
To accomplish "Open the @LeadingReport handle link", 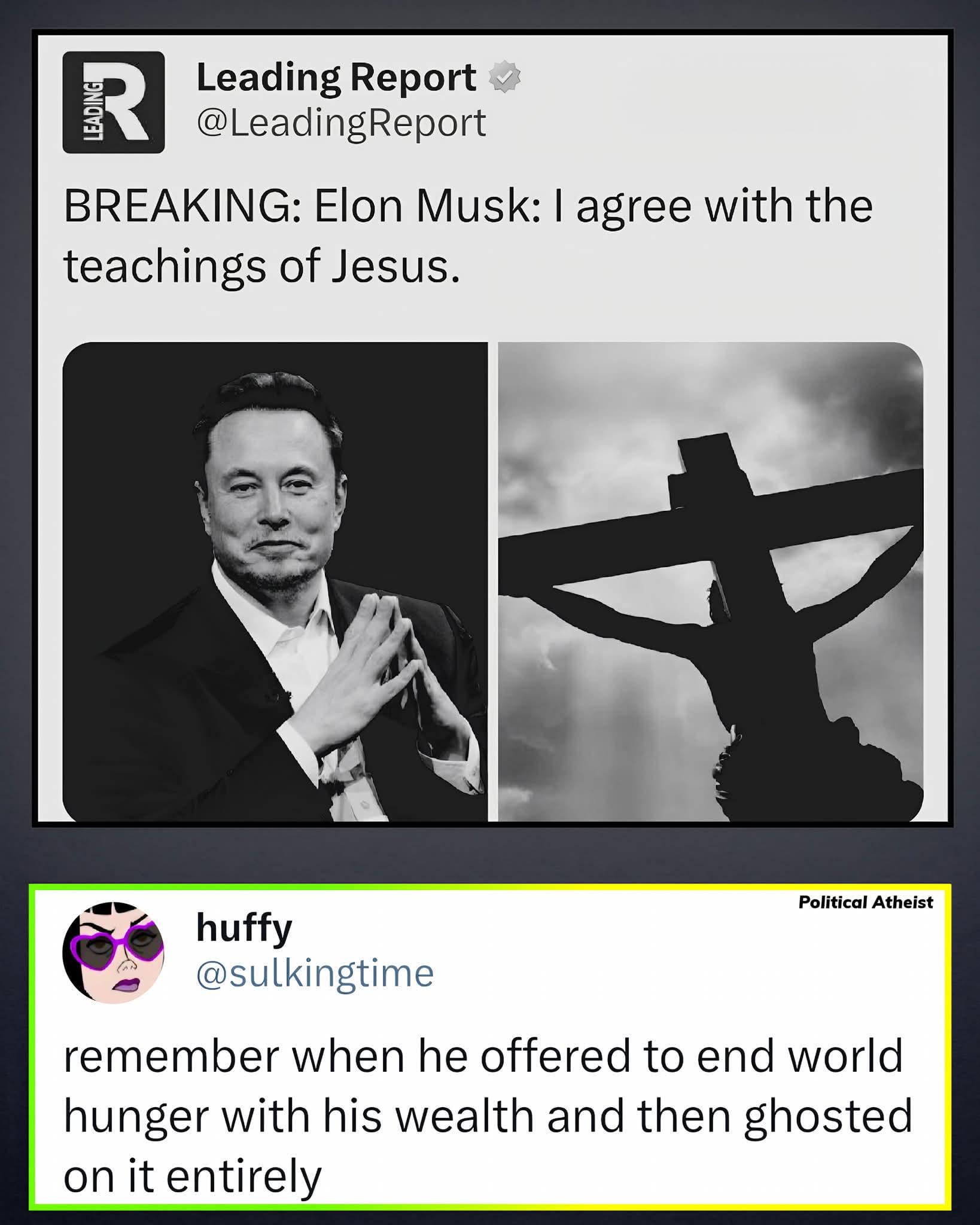I will click(341, 124).
